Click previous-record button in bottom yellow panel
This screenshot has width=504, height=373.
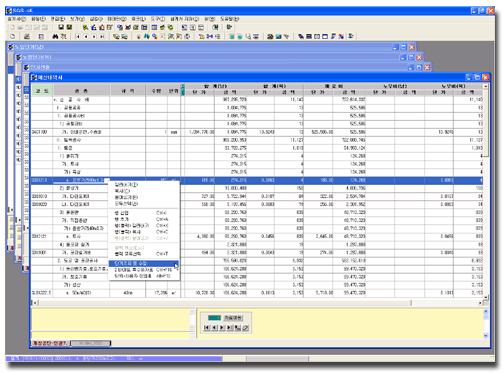pyautogui.click(x=214, y=328)
